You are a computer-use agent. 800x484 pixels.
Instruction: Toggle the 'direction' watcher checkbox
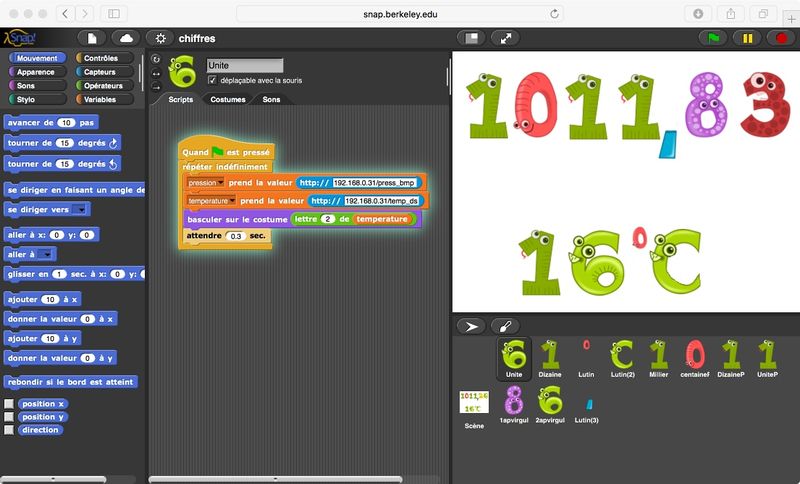click(9, 430)
